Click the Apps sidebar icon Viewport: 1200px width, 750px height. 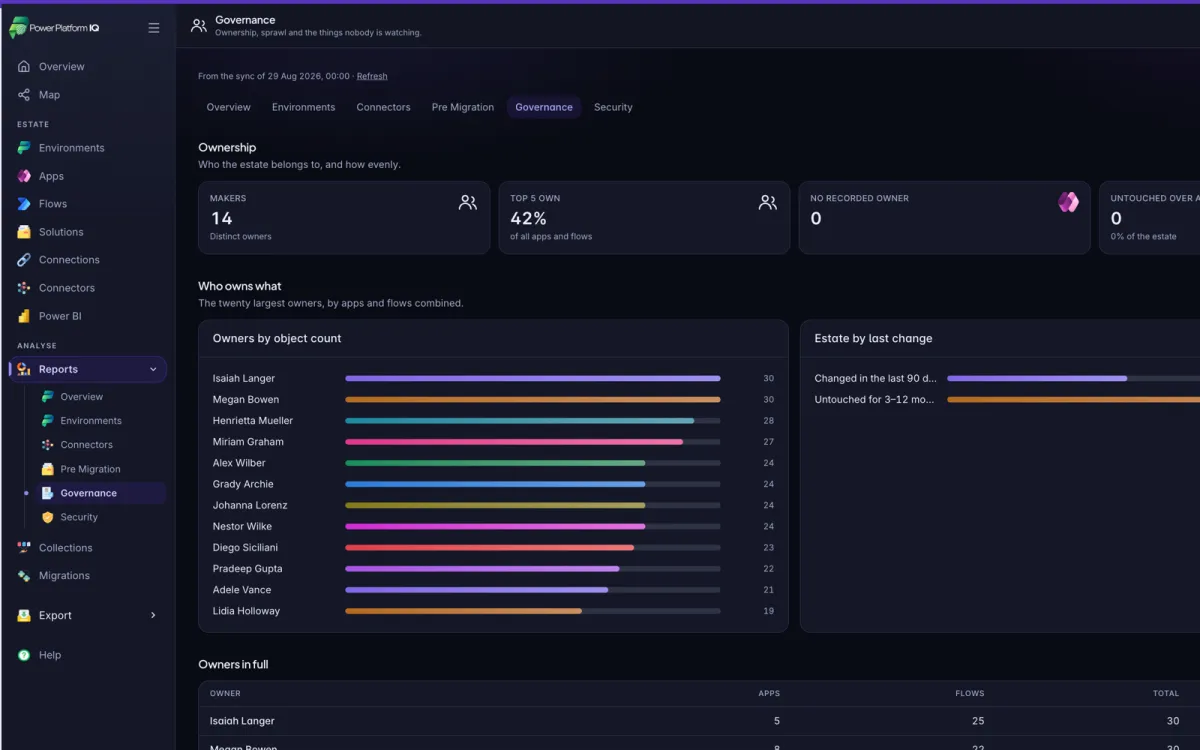(24, 176)
